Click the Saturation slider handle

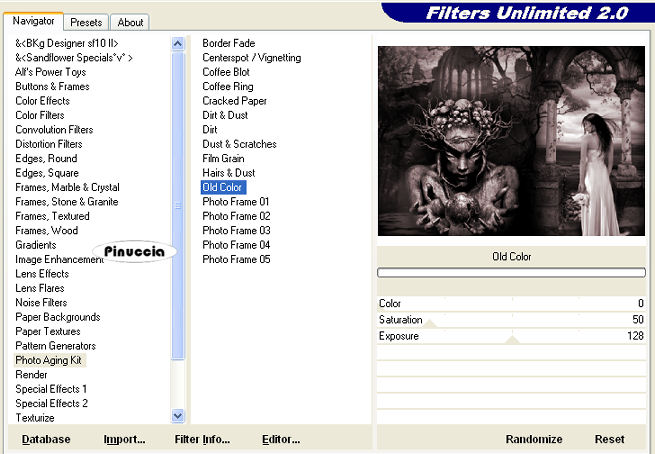pos(430,324)
